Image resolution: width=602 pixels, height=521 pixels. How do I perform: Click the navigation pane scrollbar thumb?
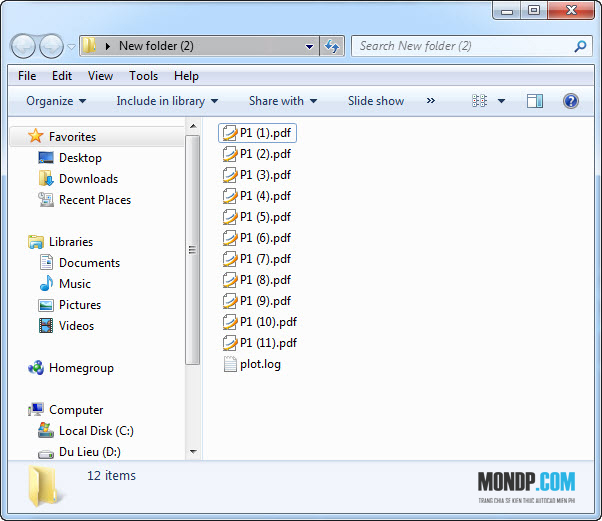pyautogui.click(x=193, y=250)
